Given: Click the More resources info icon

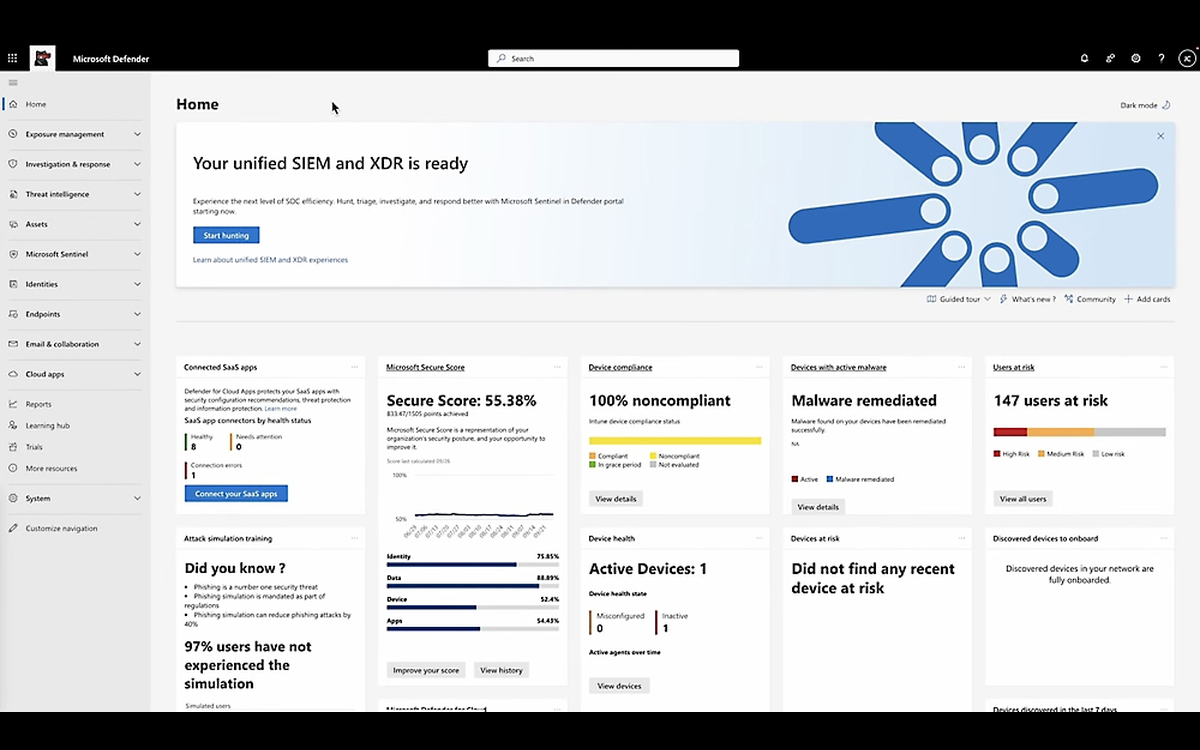Looking at the screenshot, I should click(x=13, y=468).
